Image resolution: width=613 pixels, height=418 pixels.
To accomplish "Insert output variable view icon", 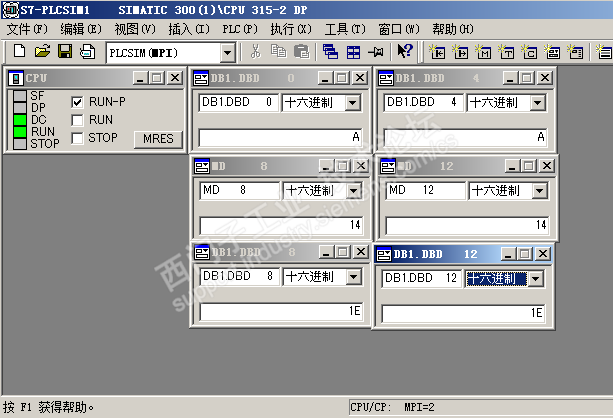I will (460, 52).
